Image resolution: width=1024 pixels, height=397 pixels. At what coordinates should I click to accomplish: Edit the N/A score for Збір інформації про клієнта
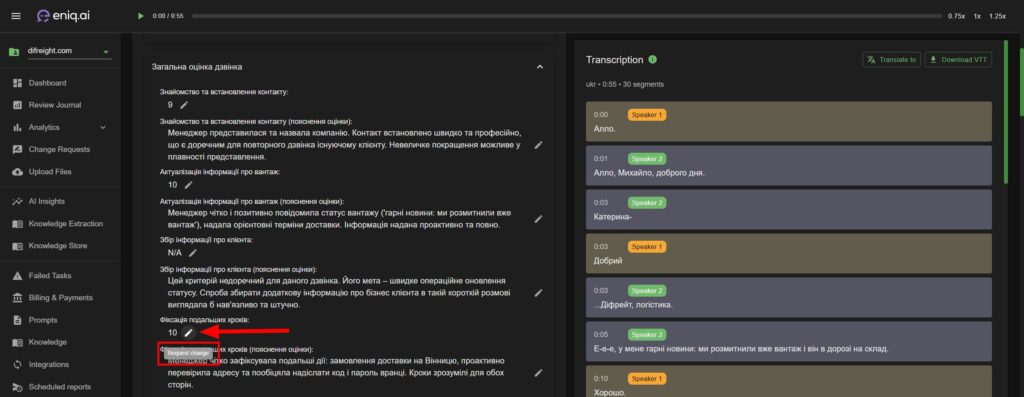(193, 253)
